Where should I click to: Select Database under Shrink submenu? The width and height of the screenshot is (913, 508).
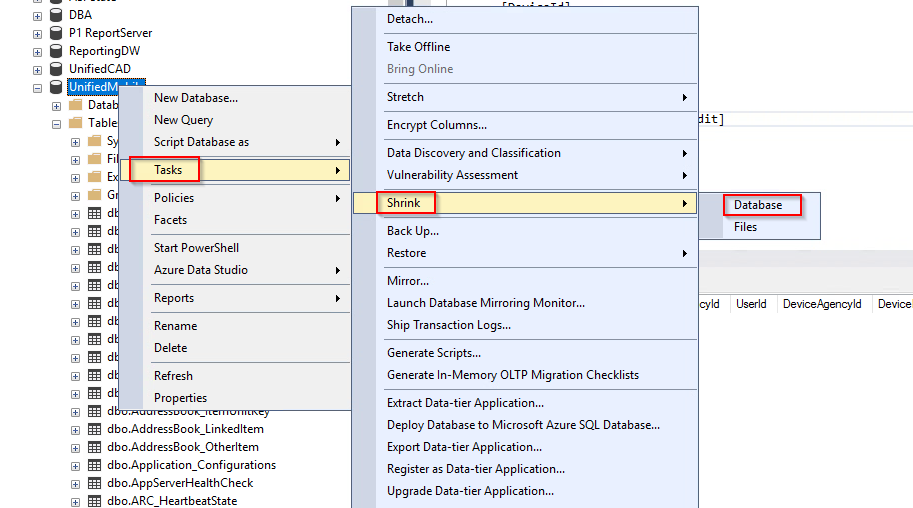click(760, 205)
